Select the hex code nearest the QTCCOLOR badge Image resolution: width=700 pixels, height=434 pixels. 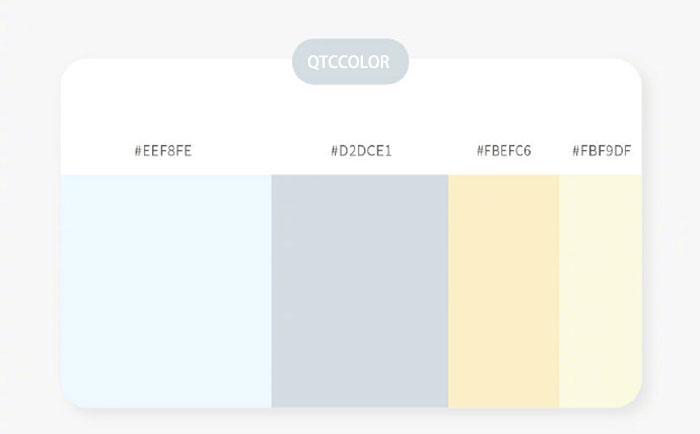361,151
